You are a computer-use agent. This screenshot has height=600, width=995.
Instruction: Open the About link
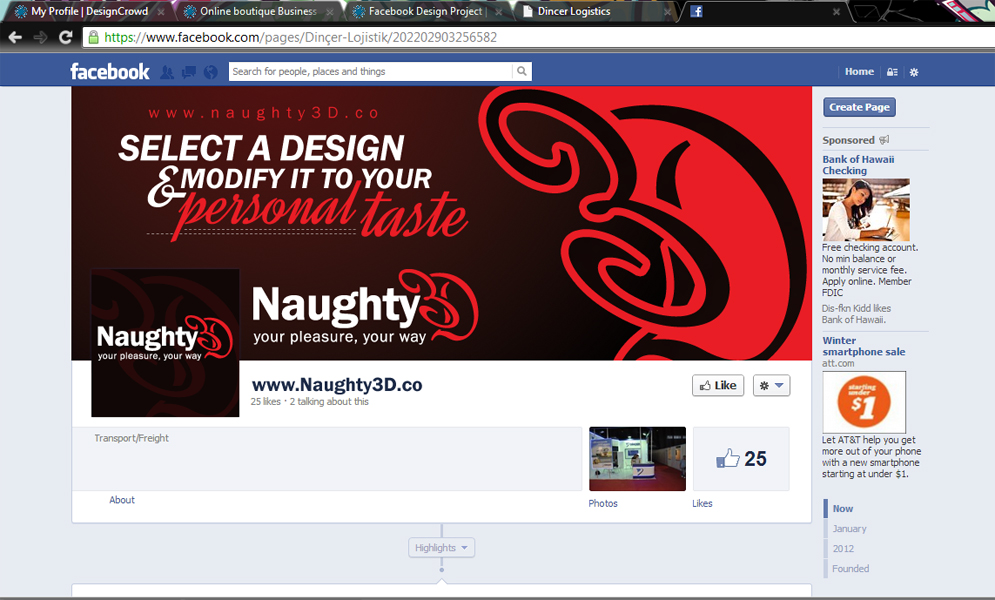(122, 500)
